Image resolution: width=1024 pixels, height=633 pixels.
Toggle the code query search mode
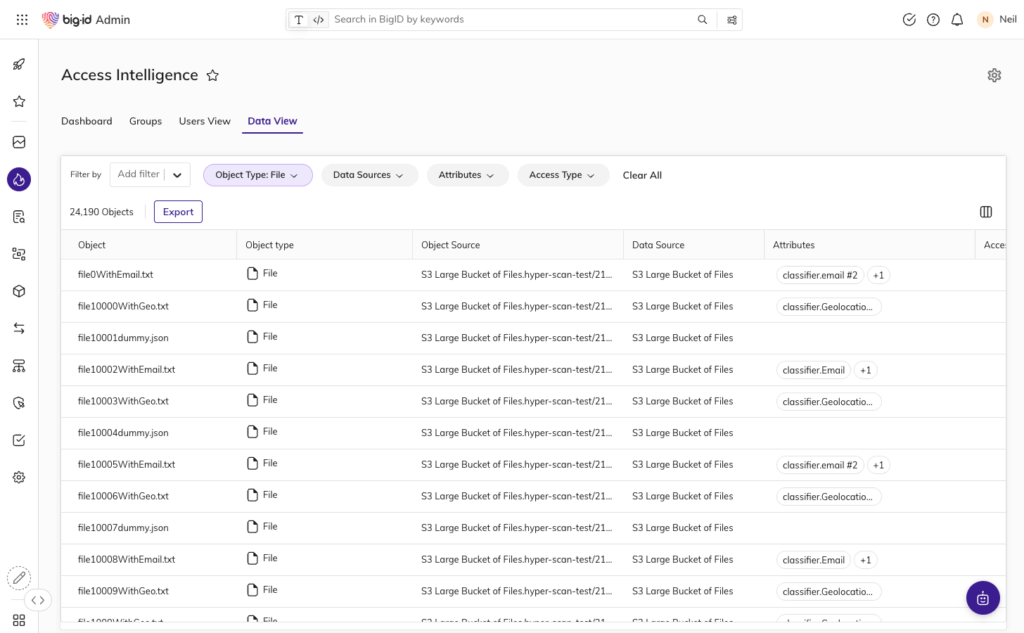pos(318,20)
